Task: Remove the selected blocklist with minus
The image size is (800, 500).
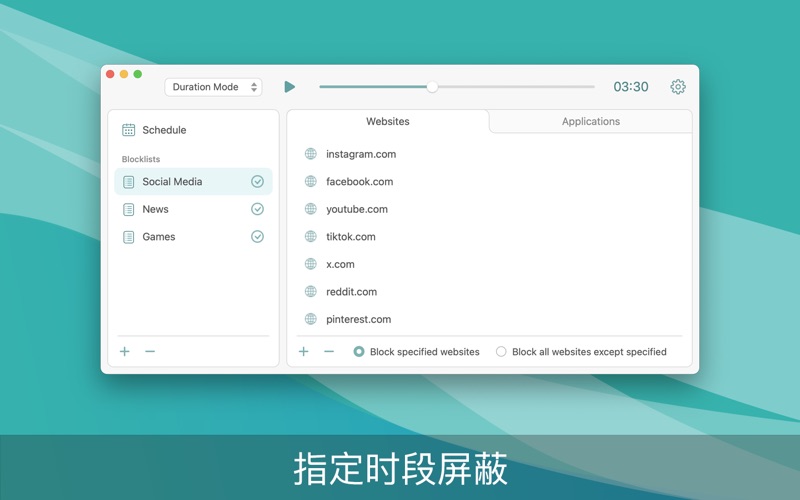Action: click(x=150, y=352)
